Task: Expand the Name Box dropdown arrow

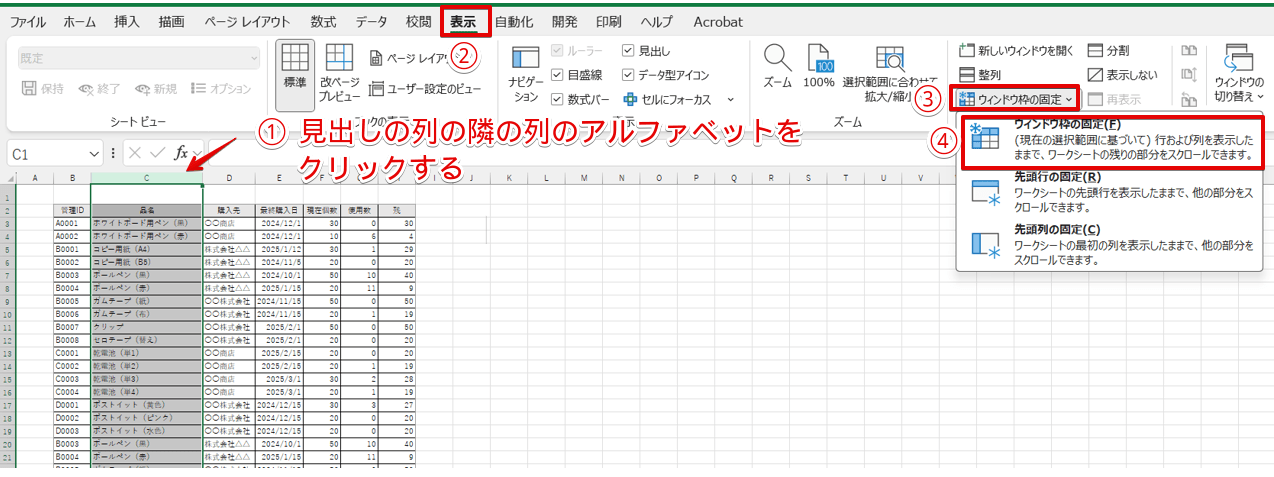Action: coord(94,154)
